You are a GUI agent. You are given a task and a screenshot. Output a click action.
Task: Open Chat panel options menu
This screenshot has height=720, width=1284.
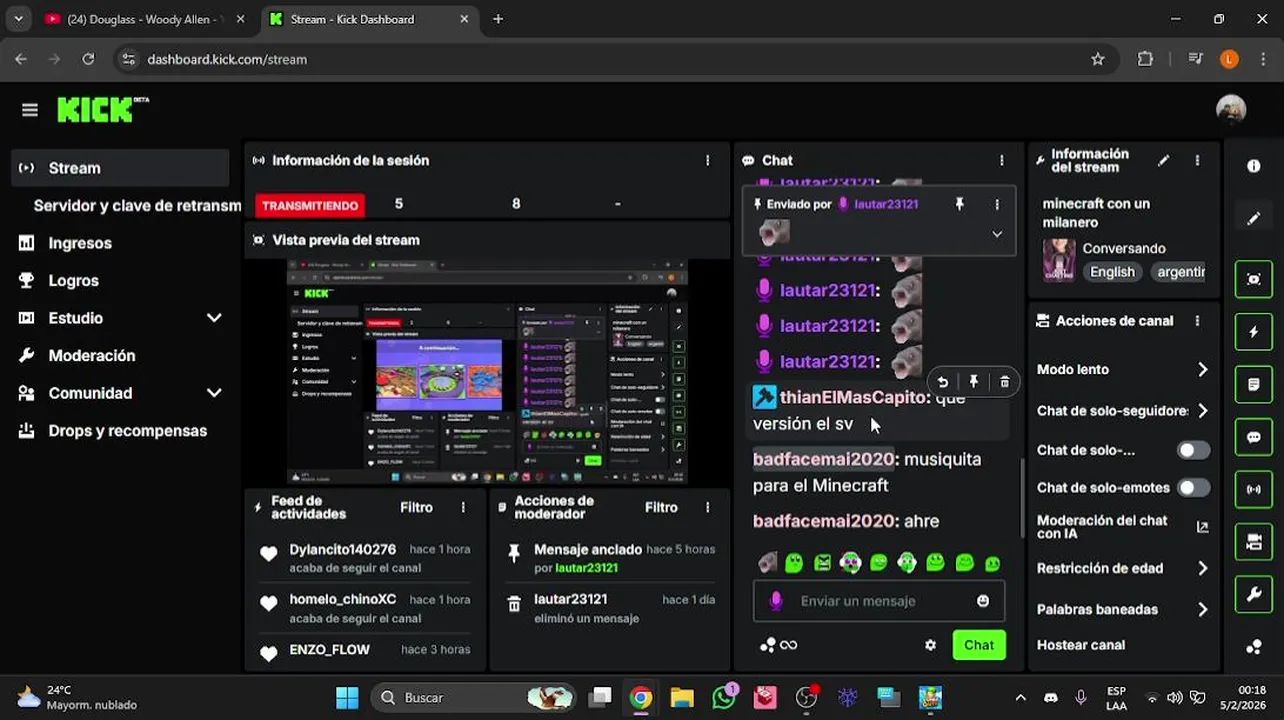click(1001, 160)
